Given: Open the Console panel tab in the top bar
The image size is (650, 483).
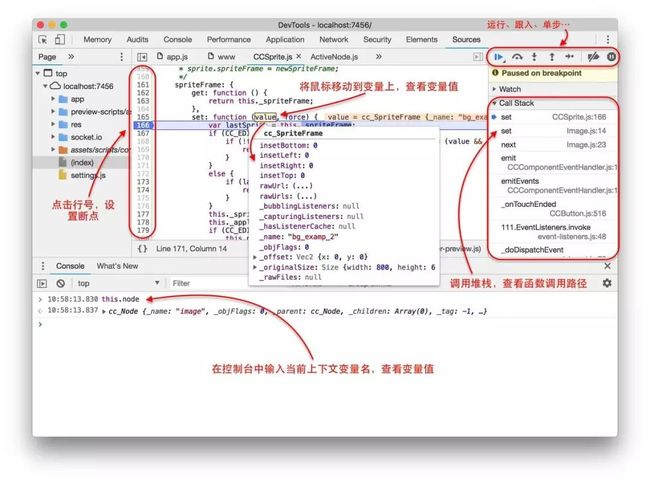Looking at the screenshot, I should click(x=177, y=39).
